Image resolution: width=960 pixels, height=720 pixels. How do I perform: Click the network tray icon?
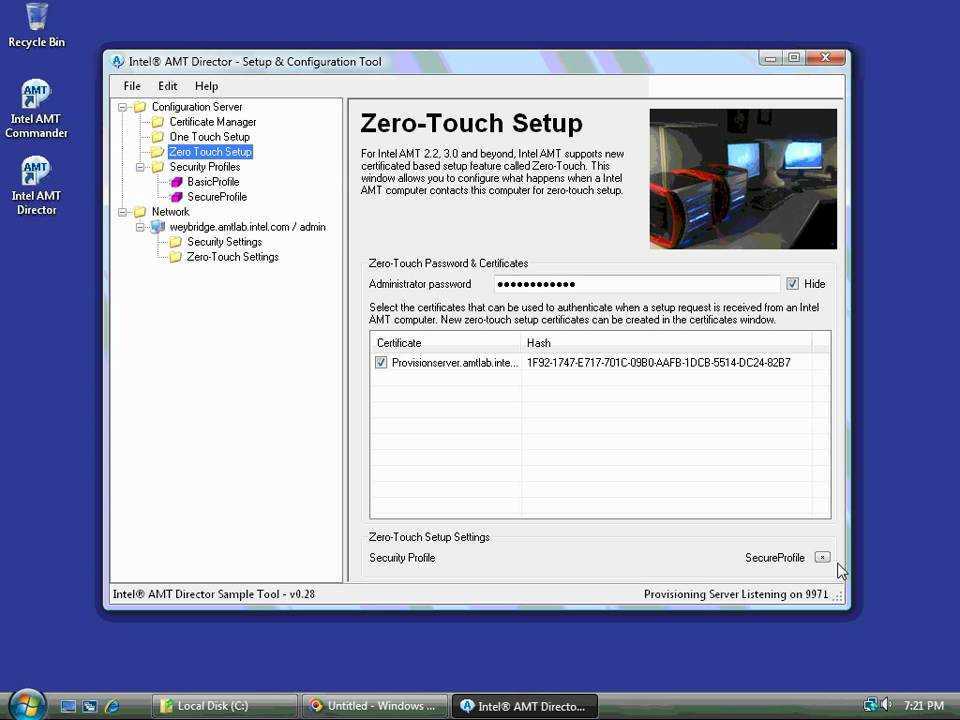pyautogui.click(x=871, y=705)
